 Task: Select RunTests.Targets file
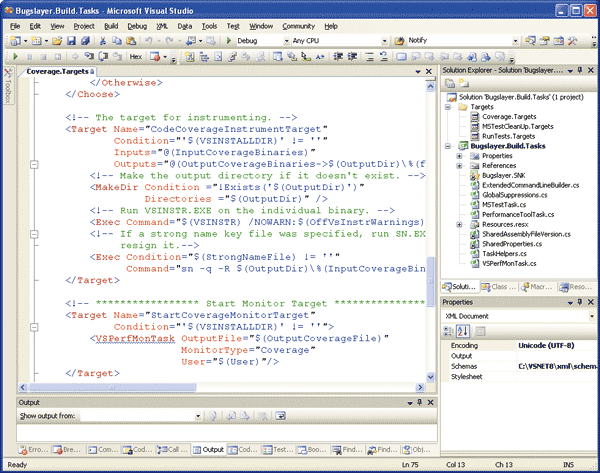508,136
